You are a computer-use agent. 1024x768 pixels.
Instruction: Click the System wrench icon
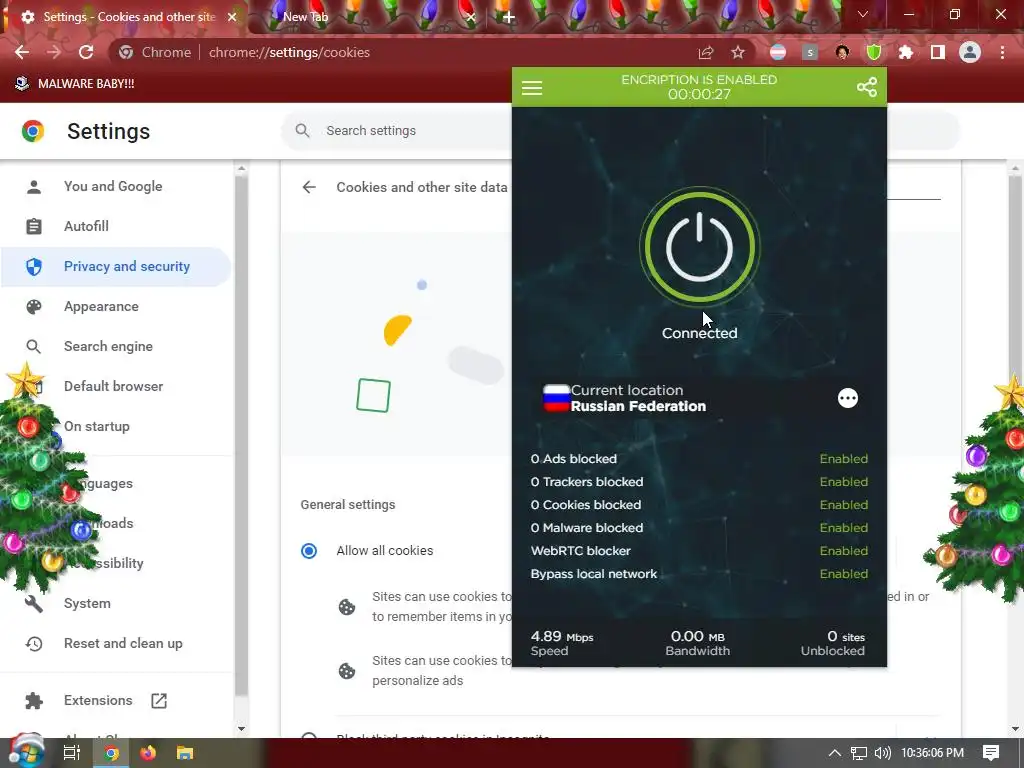pos(34,603)
